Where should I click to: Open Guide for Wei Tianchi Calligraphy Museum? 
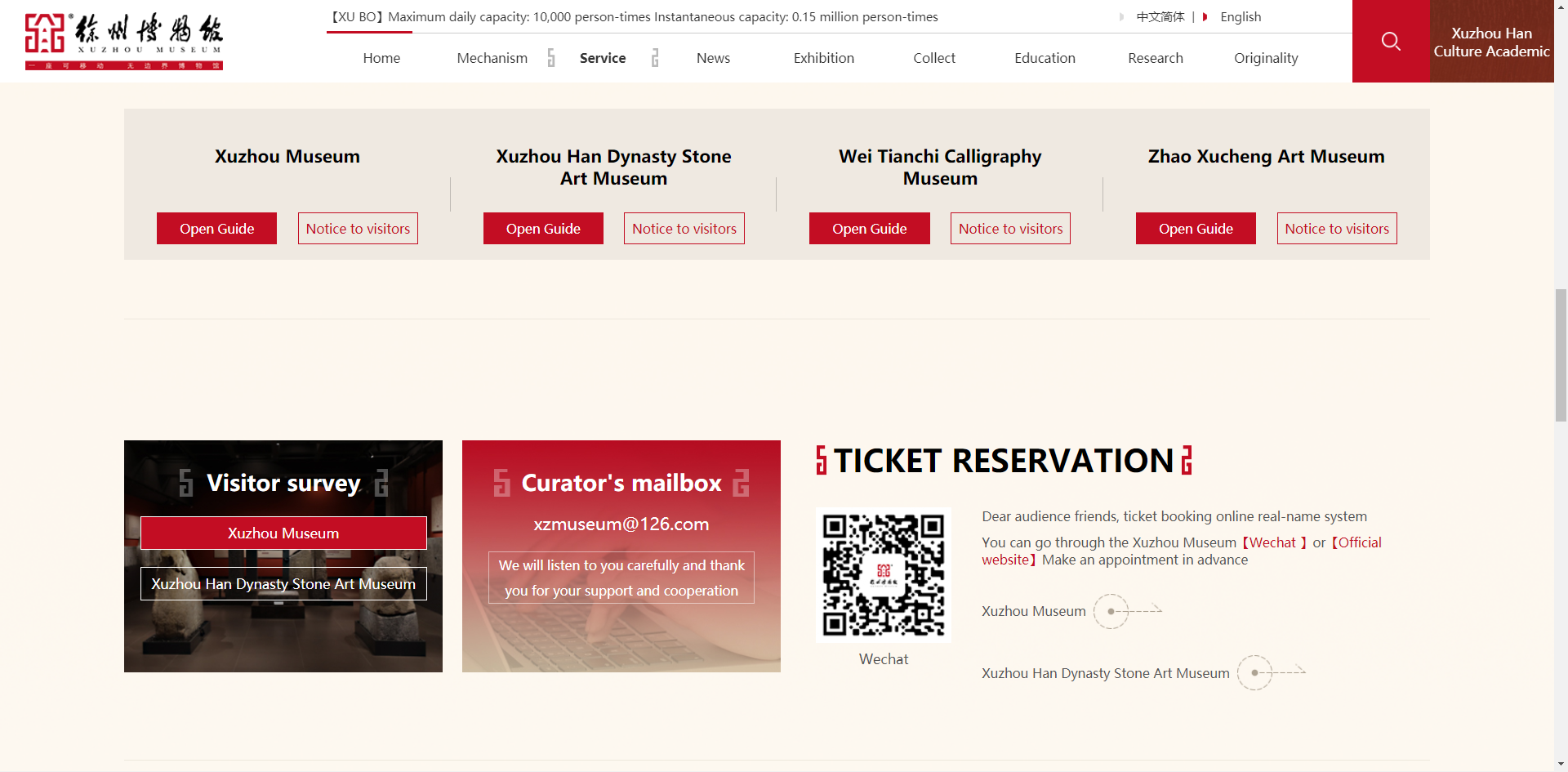(x=870, y=229)
